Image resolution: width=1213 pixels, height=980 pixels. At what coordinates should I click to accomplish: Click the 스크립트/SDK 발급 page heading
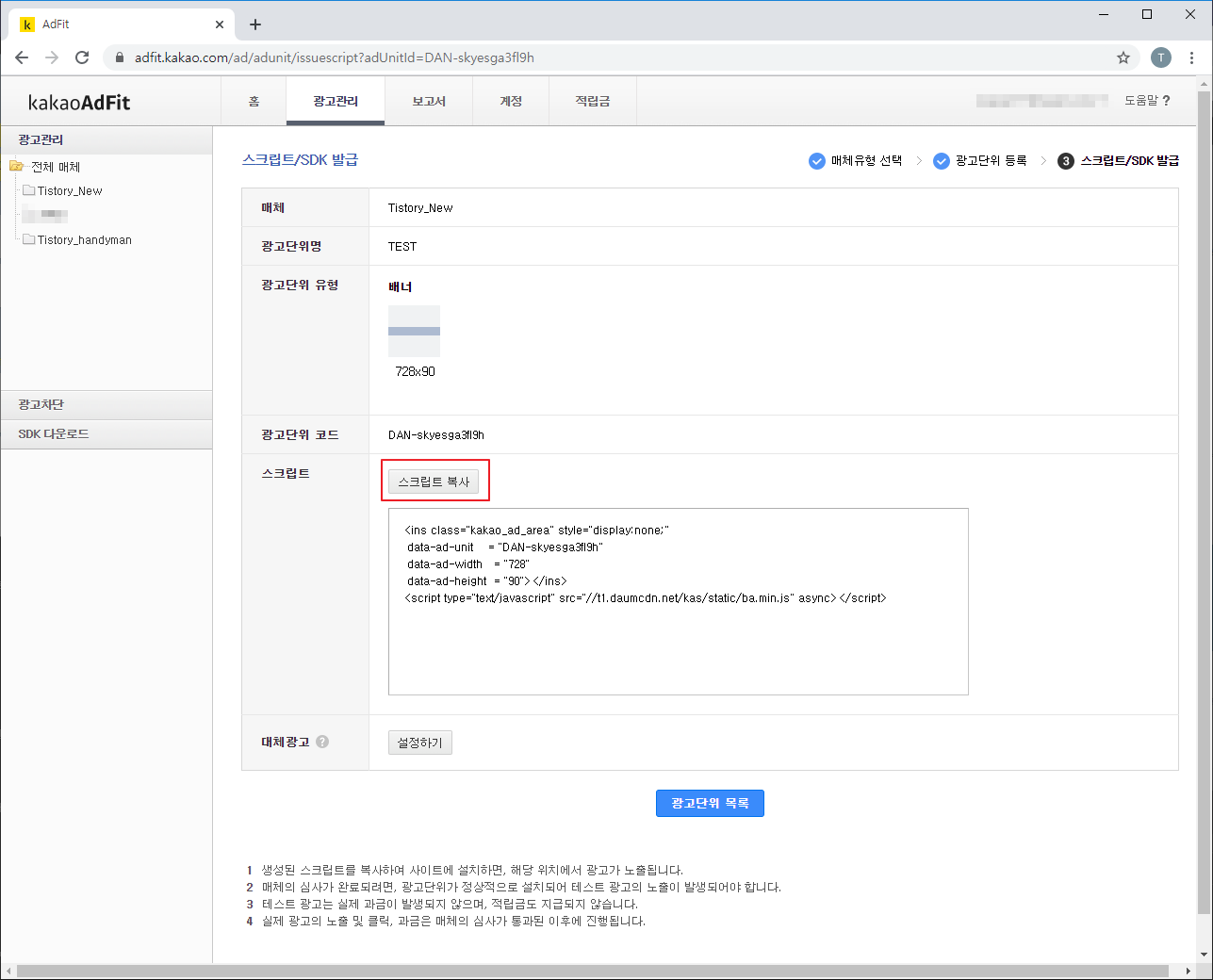300,159
